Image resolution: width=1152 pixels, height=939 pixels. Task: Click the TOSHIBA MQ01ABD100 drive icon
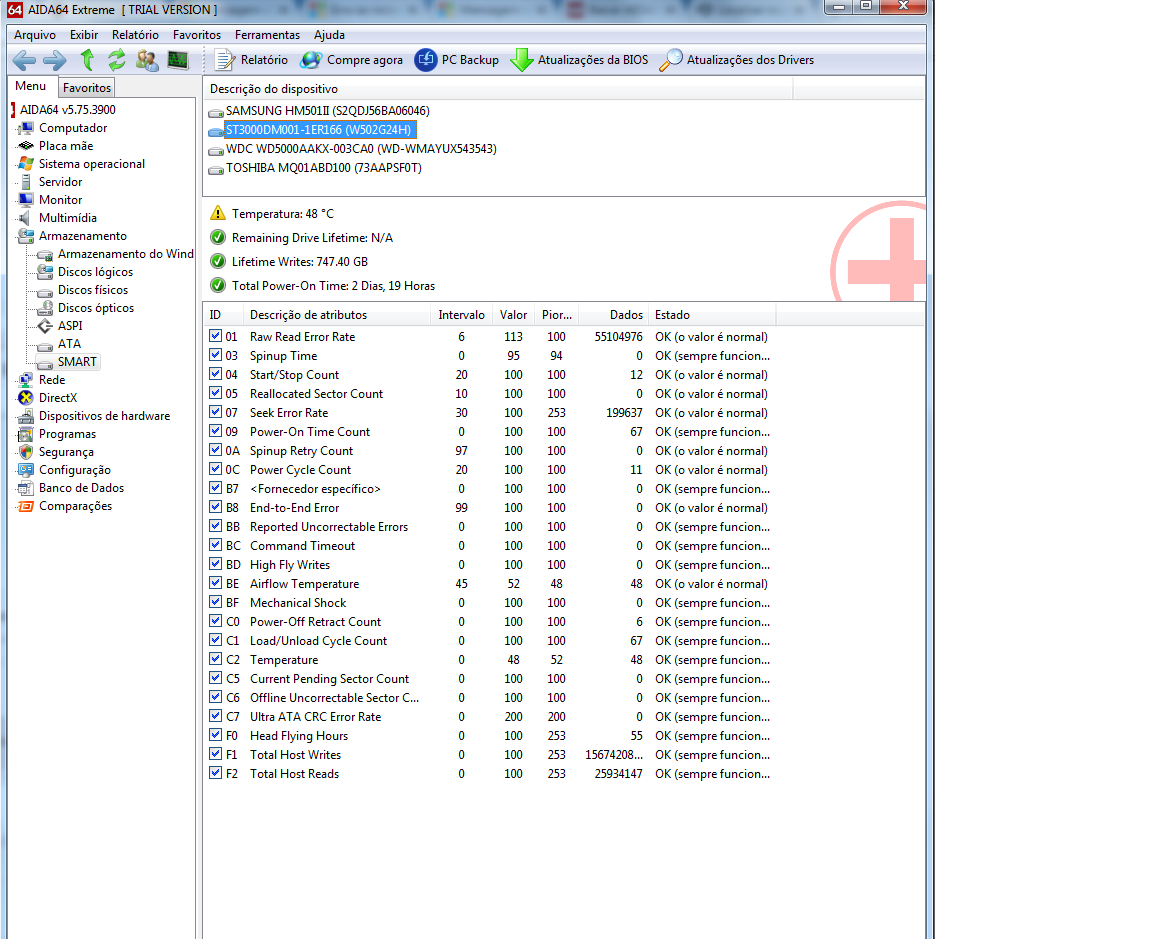click(216, 168)
